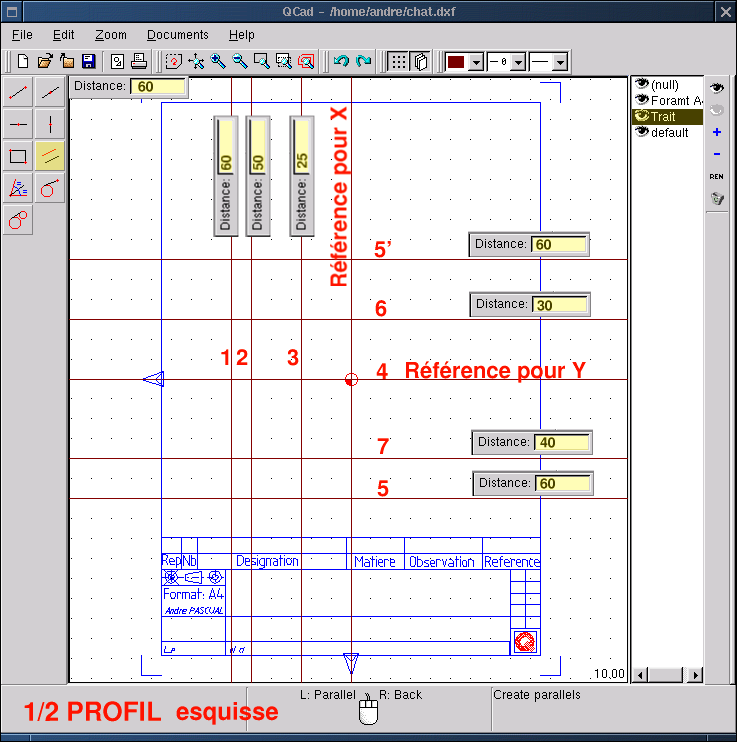Toggle the grid display button
Viewport: 737px width, 742px height.
398,62
